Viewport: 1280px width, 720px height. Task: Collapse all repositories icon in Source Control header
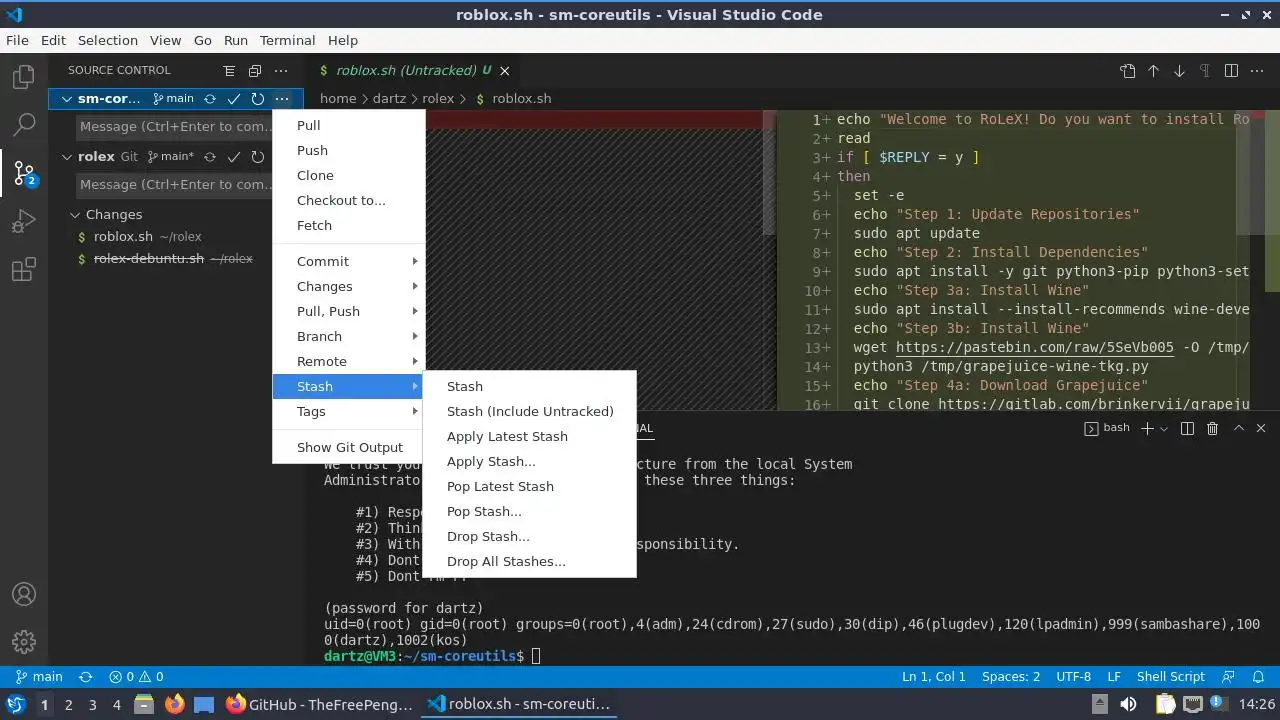tap(255, 71)
